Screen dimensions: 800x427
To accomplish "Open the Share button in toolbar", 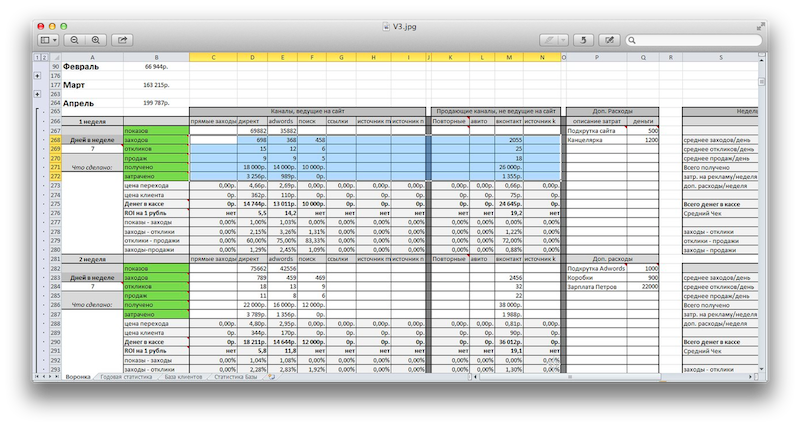I will click(123, 40).
